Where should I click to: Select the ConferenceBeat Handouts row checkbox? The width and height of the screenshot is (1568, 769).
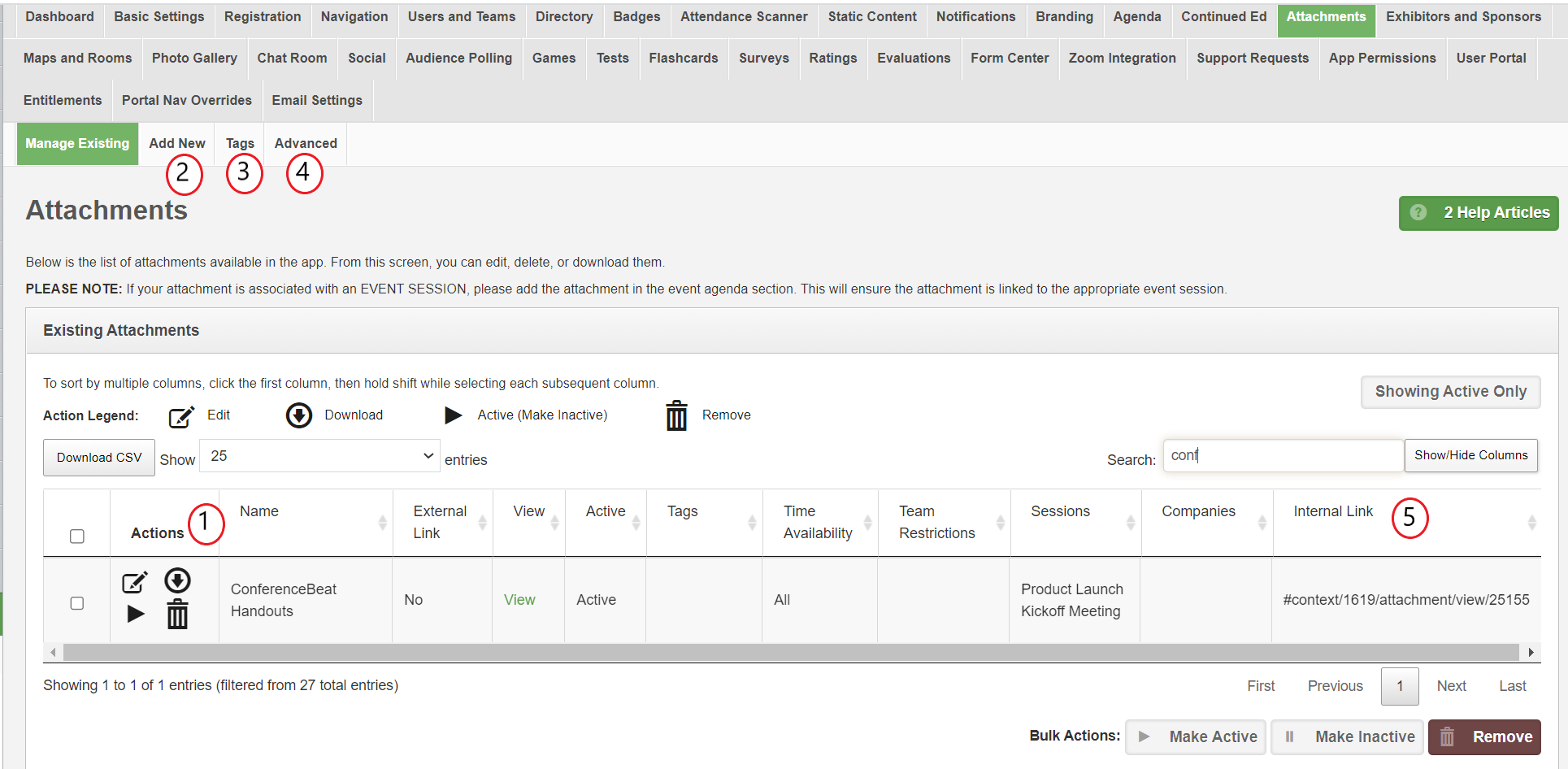pos(77,603)
